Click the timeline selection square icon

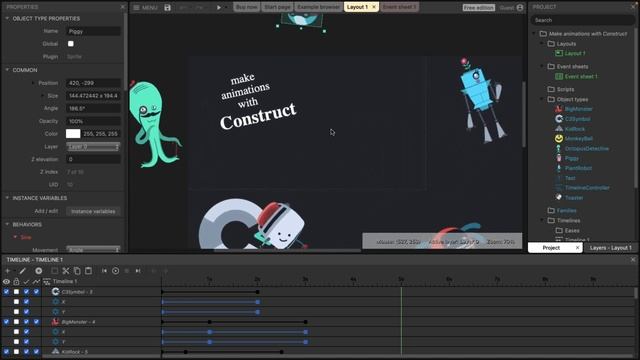coord(54,271)
